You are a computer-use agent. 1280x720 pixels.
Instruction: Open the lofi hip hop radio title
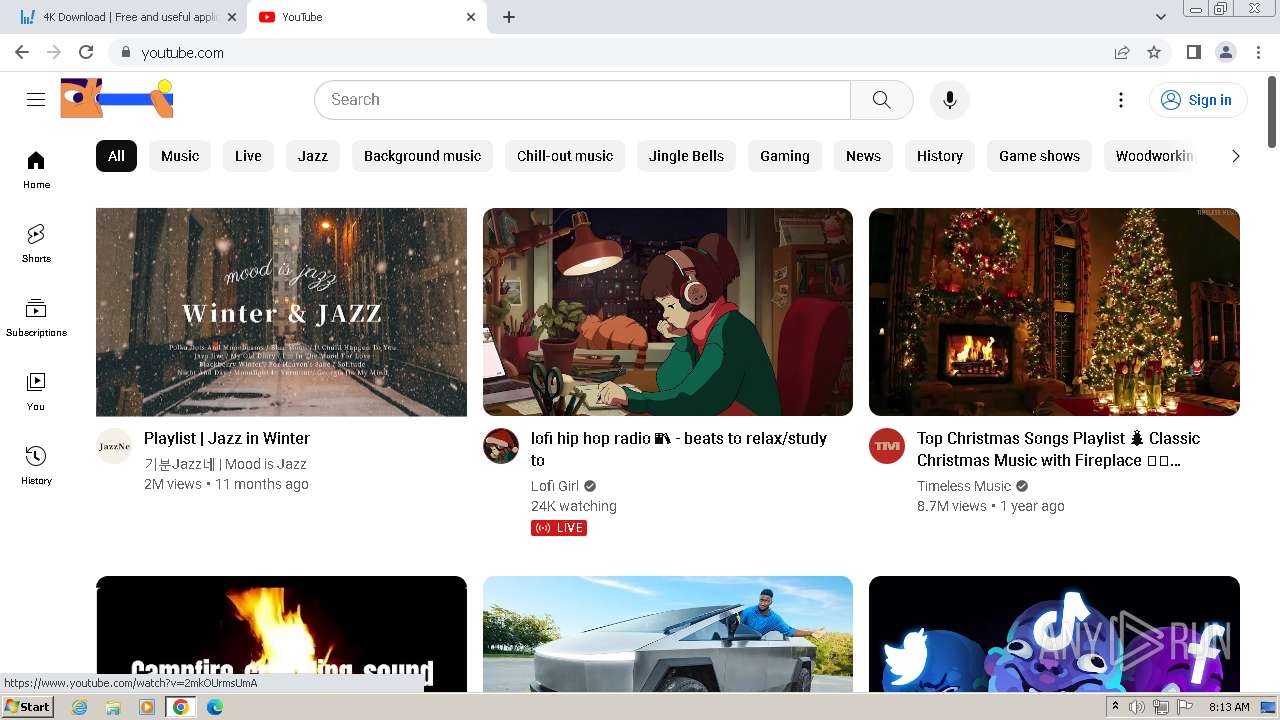point(679,449)
